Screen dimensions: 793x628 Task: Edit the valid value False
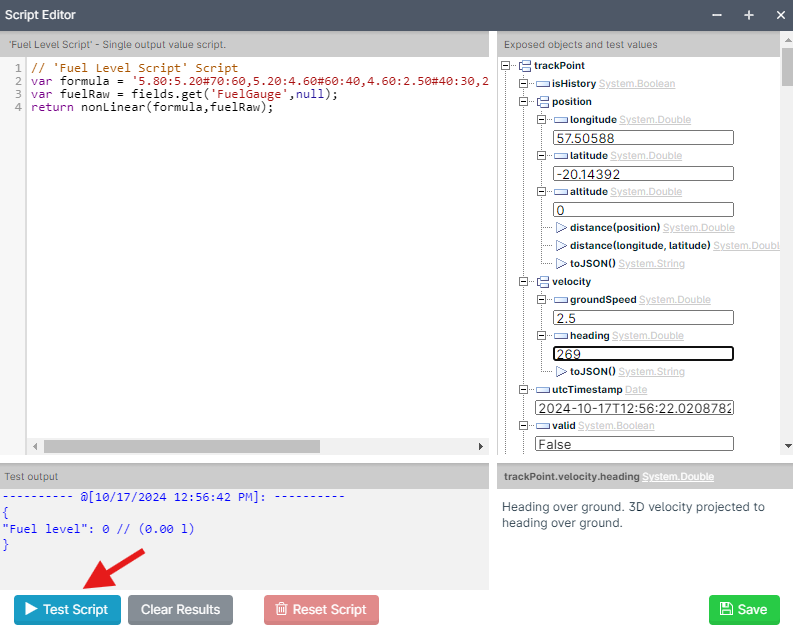point(634,444)
